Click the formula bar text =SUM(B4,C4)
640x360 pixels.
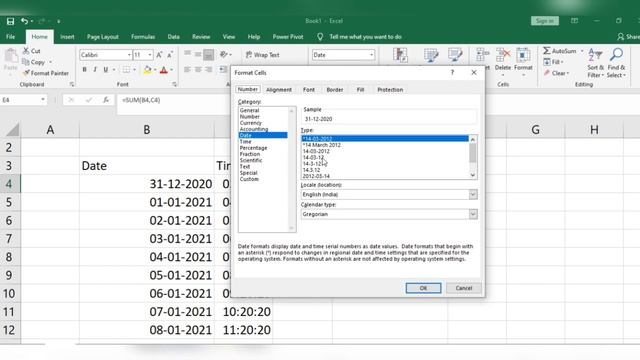point(141,100)
